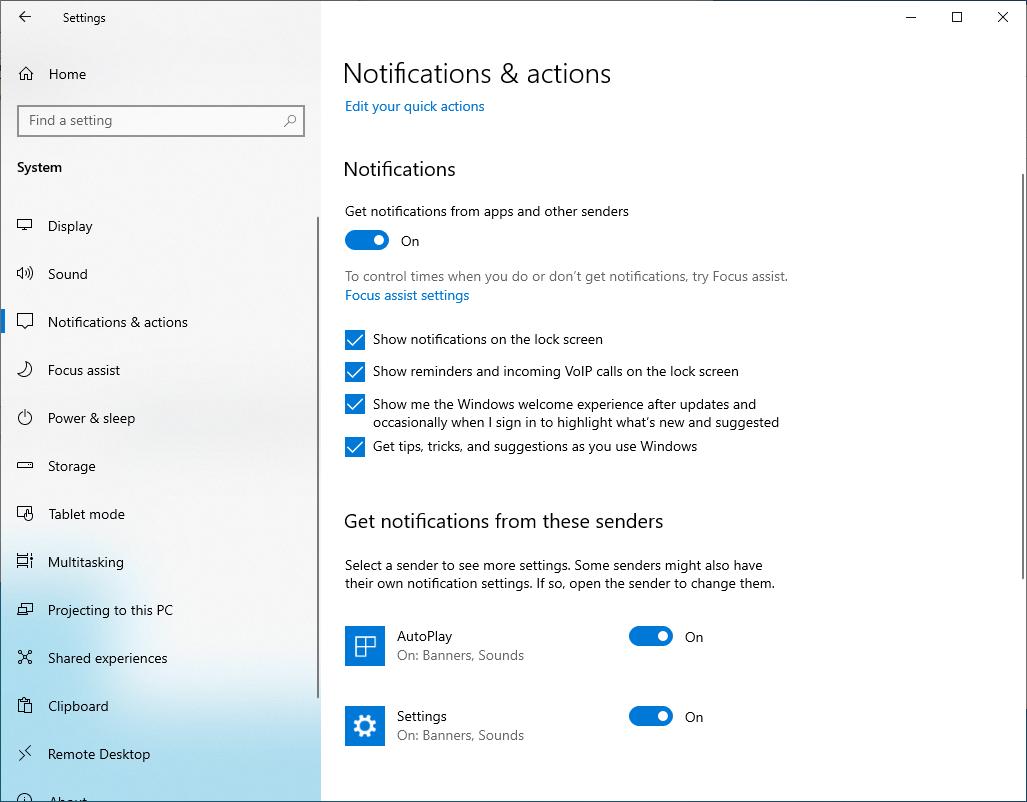Select the Multitasking icon

[x=24, y=562]
